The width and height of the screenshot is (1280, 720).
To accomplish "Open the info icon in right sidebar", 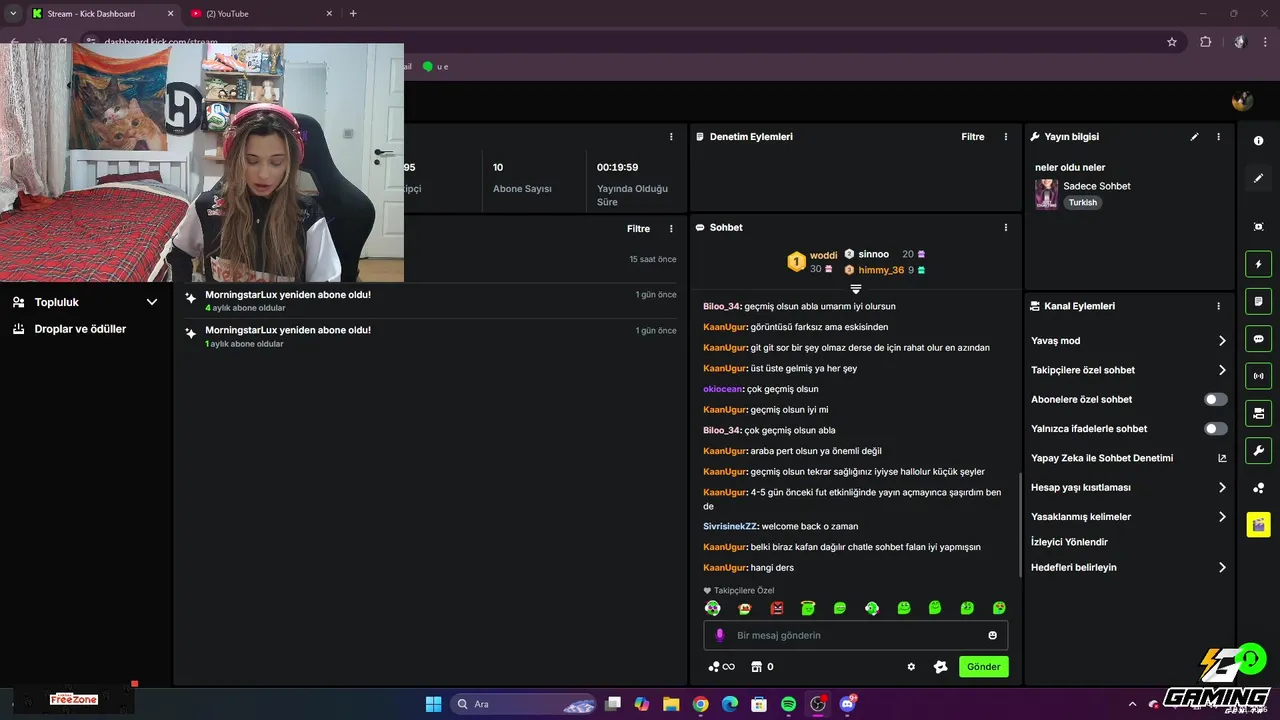I will [1258, 141].
